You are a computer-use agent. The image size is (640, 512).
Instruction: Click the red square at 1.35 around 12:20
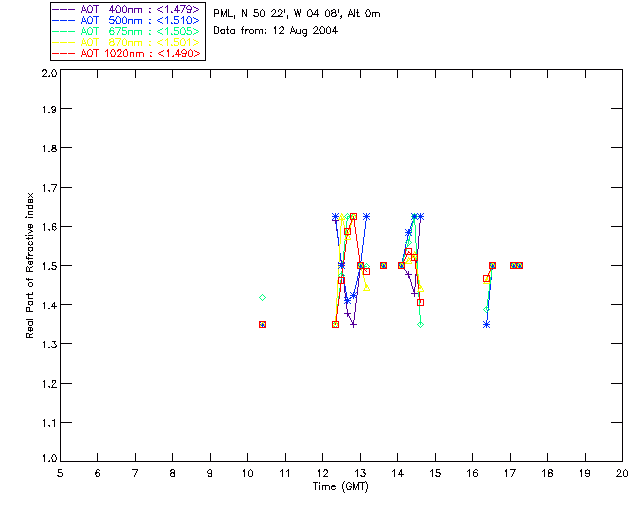click(x=336, y=325)
